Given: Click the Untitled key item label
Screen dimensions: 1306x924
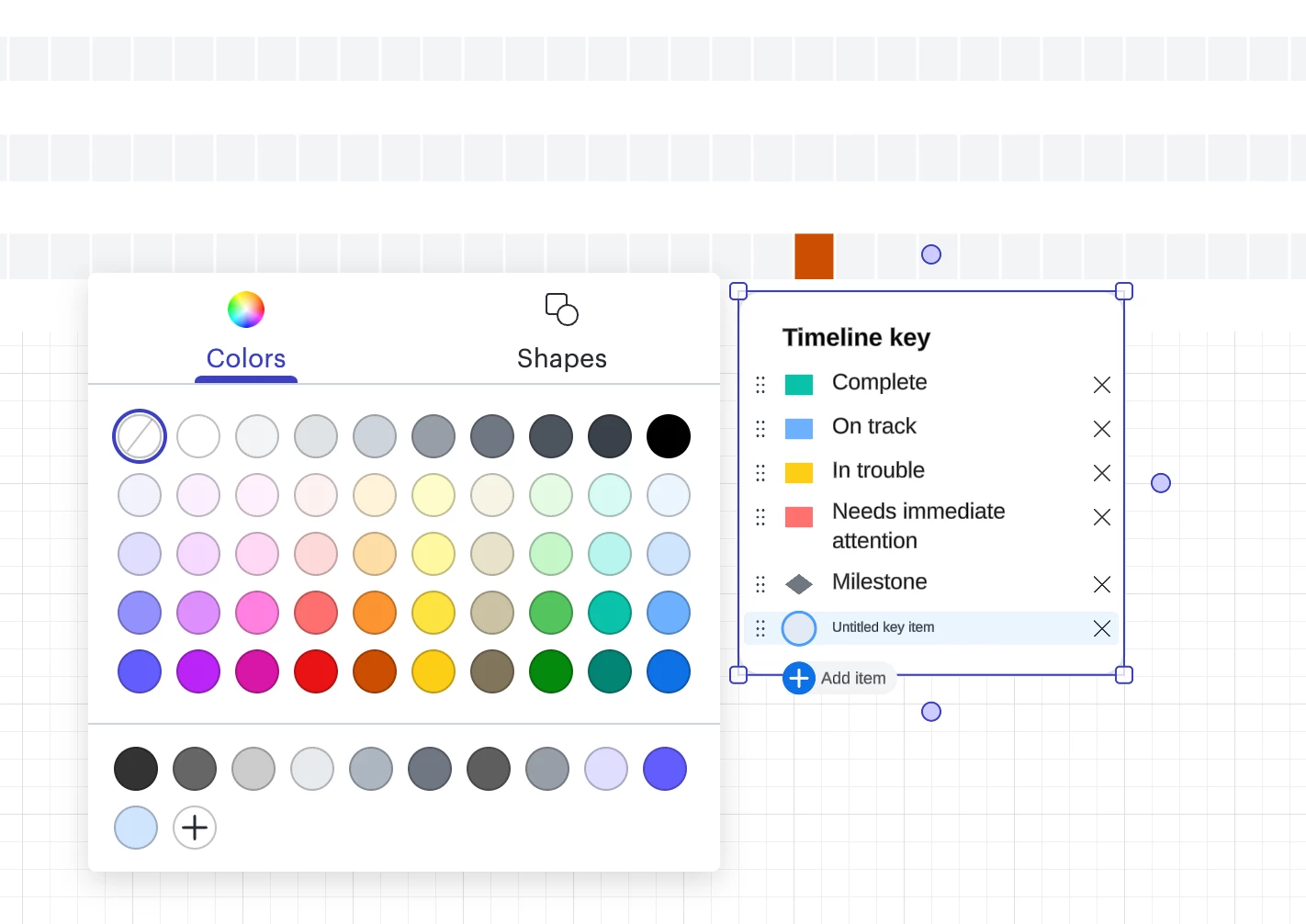Looking at the screenshot, I should pyautogui.click(x=883, y=627).
